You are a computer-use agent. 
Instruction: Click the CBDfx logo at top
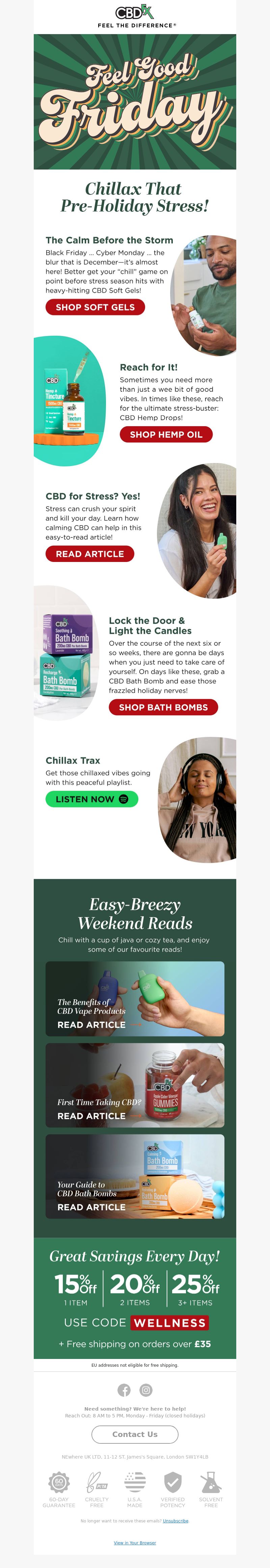[x=135, y=13]
